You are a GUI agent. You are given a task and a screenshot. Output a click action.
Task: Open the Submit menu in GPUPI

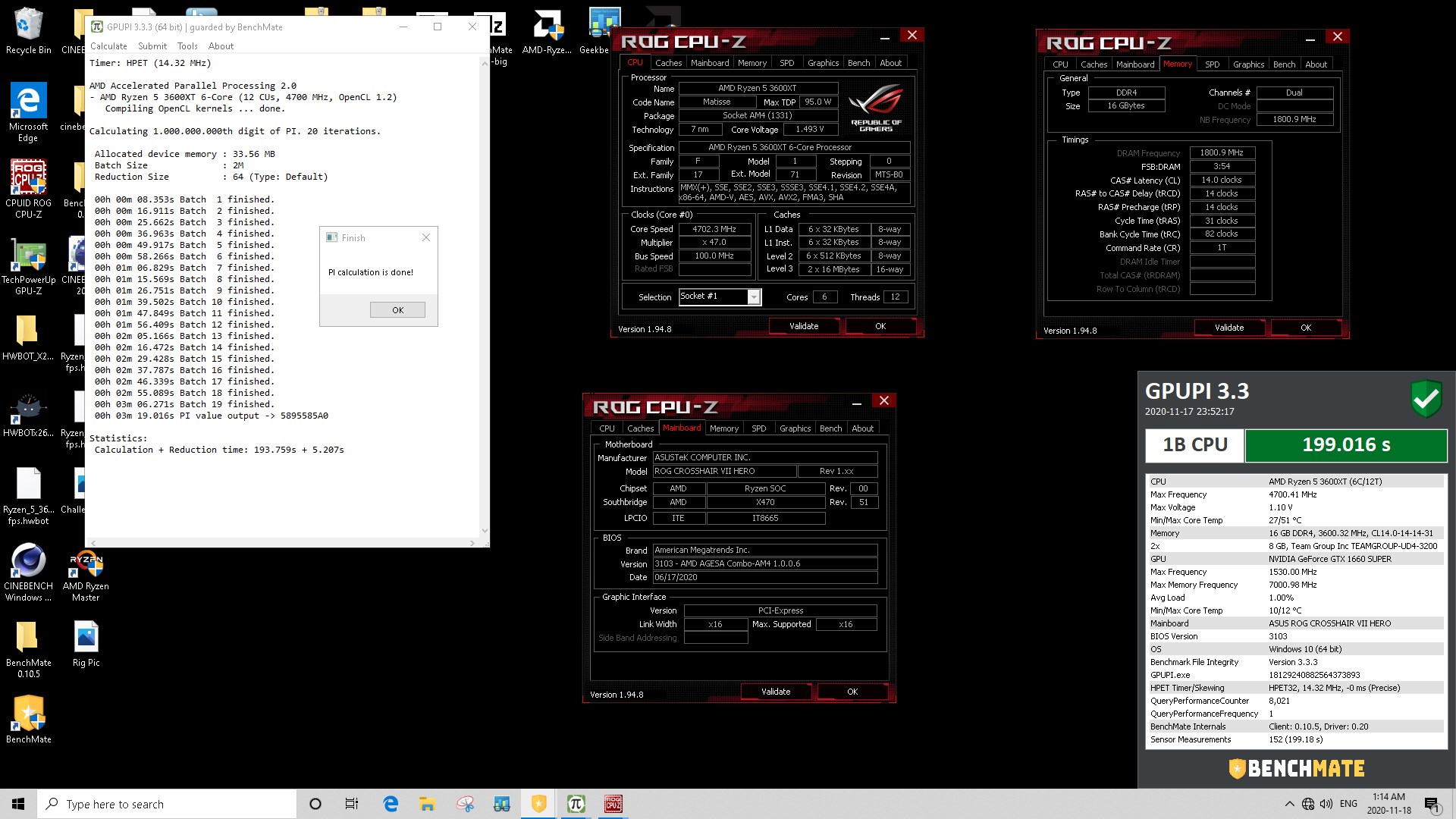click(152, 46)
